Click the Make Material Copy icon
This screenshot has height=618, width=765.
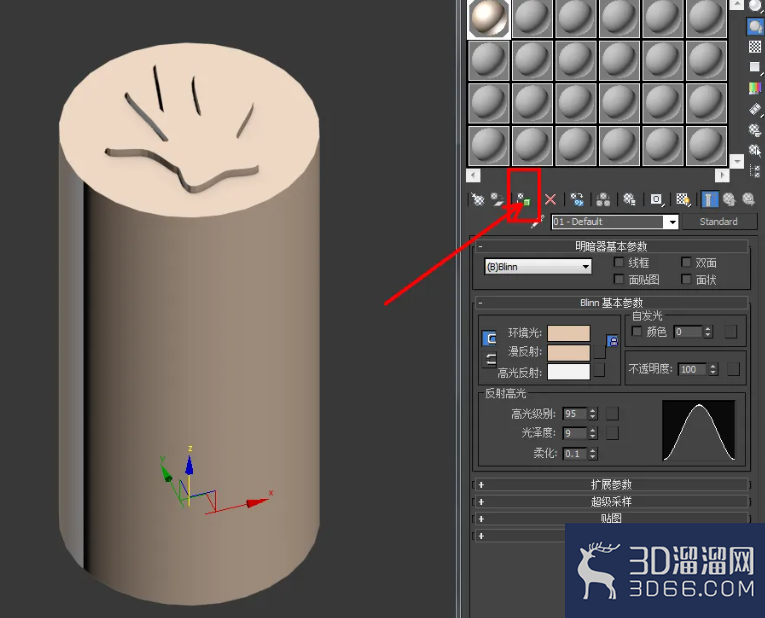point(577,199)
